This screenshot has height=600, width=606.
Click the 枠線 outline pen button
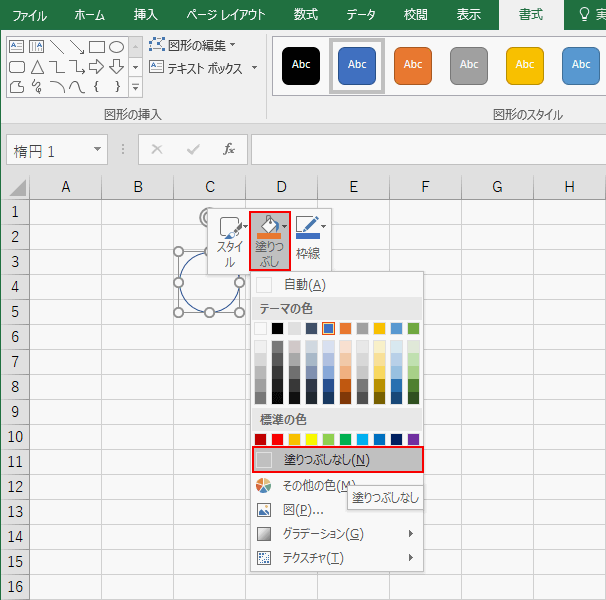(309, 238)
